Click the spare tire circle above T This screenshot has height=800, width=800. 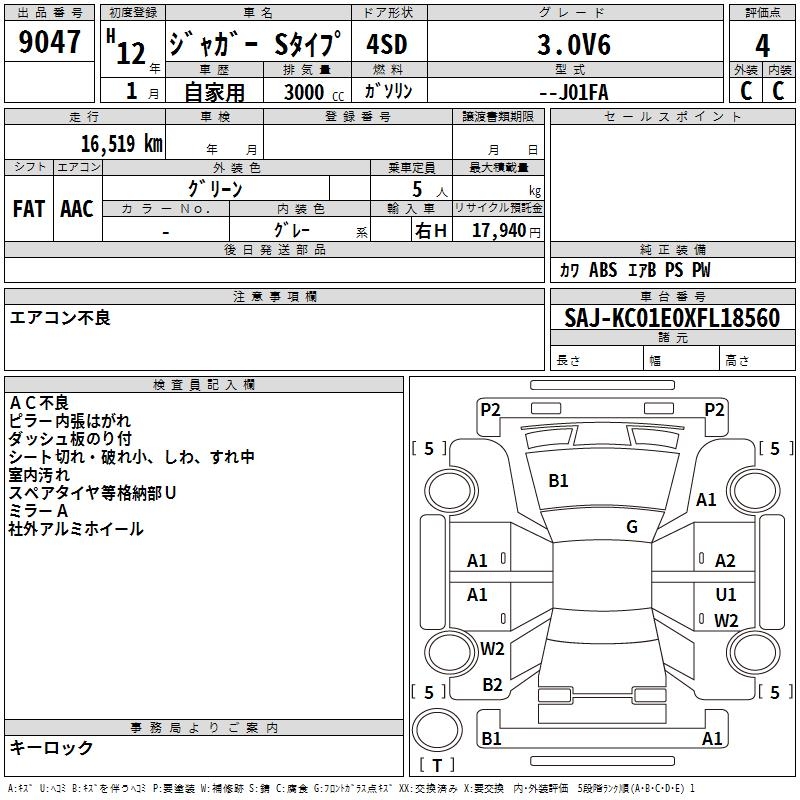(437, 730)
